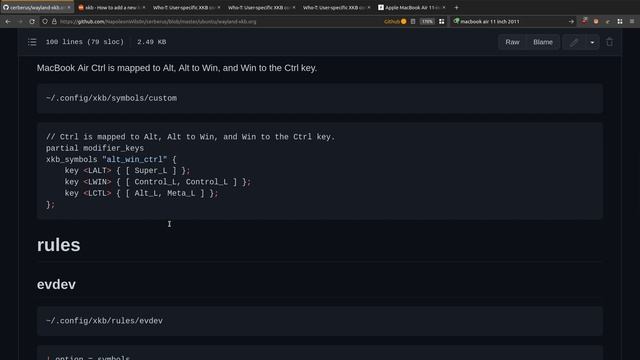Viewport: 640px width, 360px height.
Task: Reload the current GitHub page
Action: click(32, 21)
